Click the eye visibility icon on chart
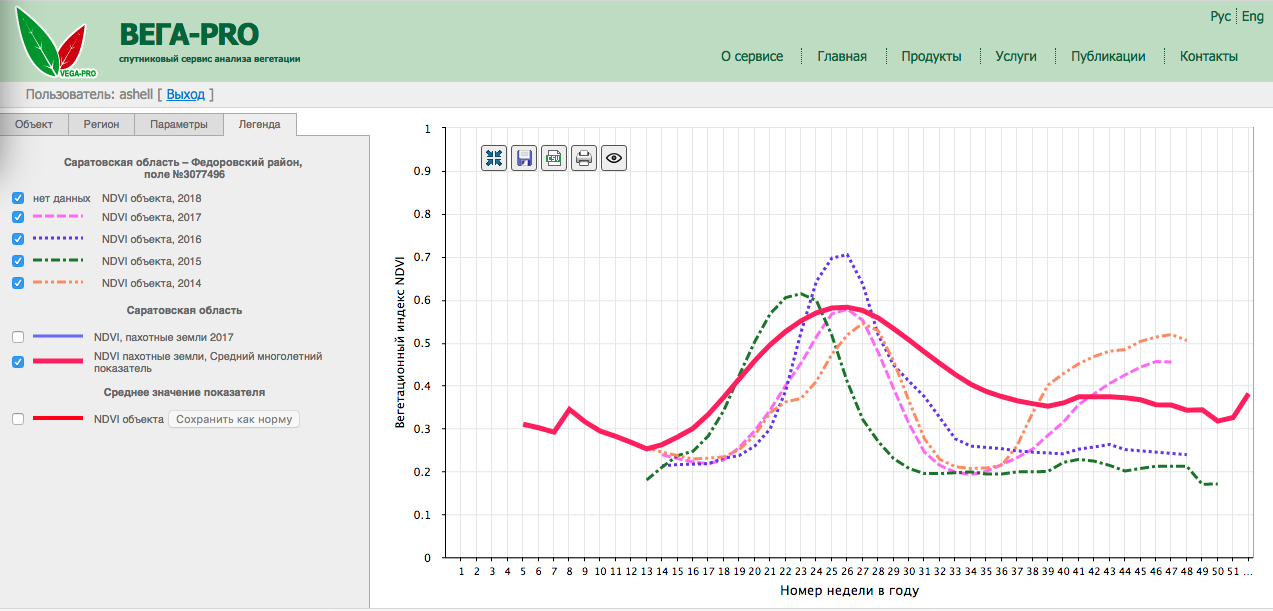 pyautogui.click(x=614, y=157)
